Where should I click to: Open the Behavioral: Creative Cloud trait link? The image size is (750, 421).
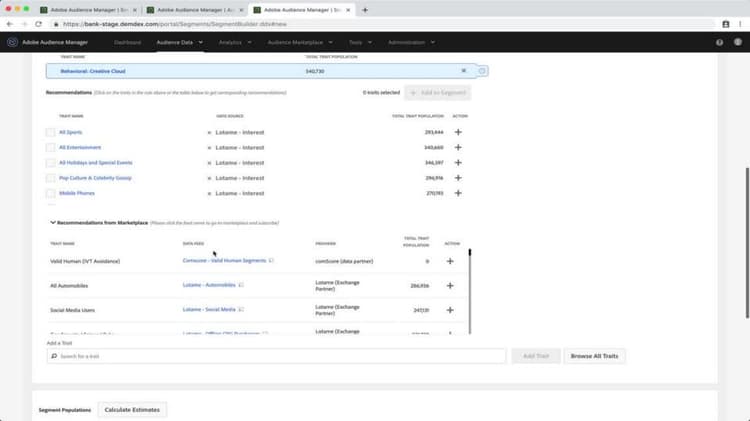click(93, 71)
